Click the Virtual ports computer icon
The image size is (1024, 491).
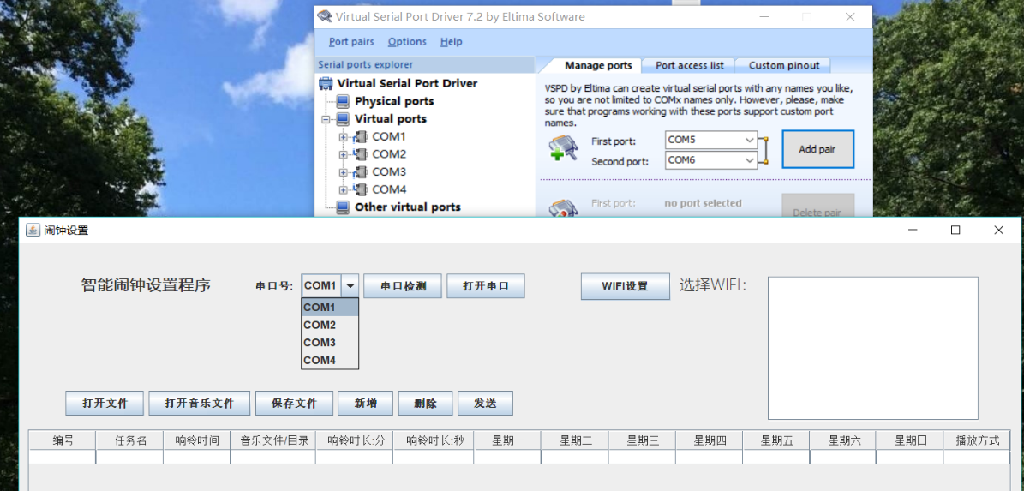point(343,119)
